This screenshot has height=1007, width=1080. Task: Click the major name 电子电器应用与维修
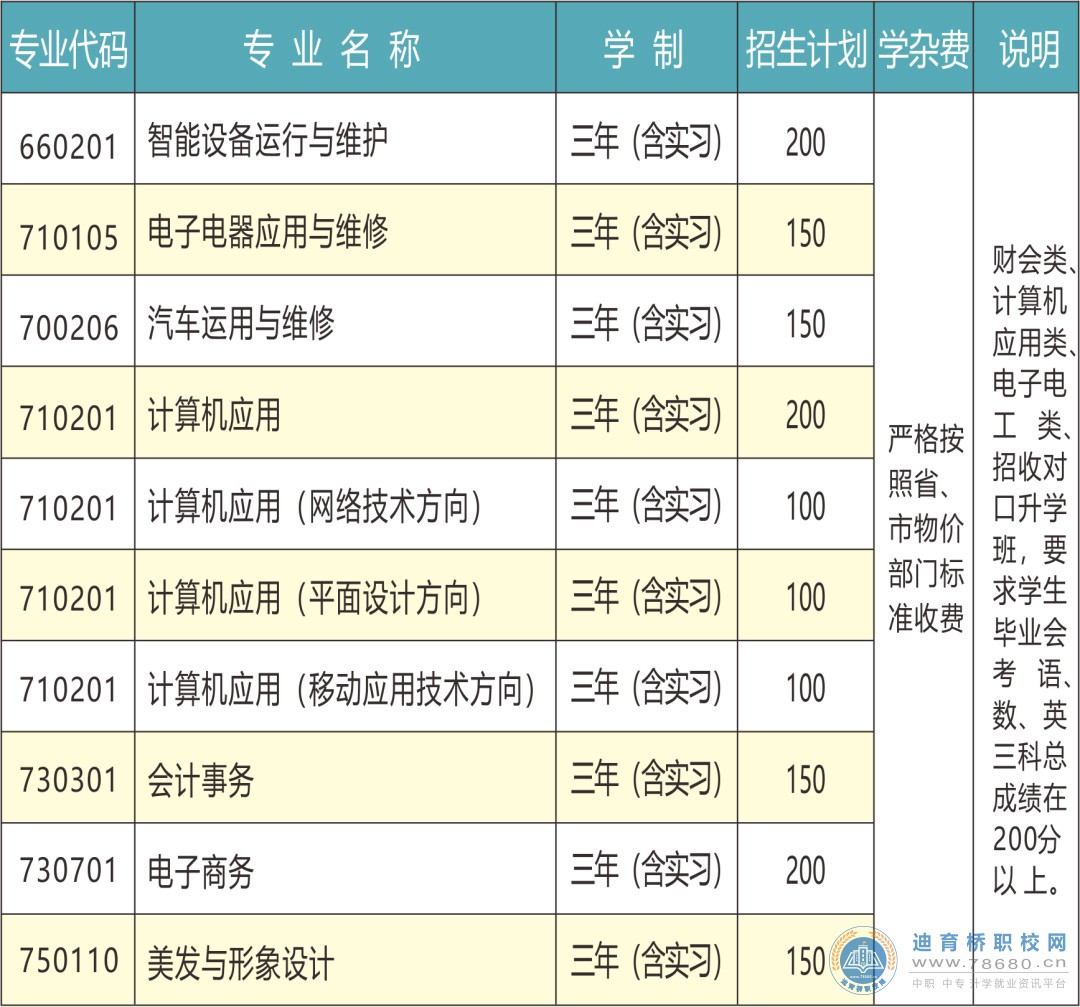(x=267, y=231)
